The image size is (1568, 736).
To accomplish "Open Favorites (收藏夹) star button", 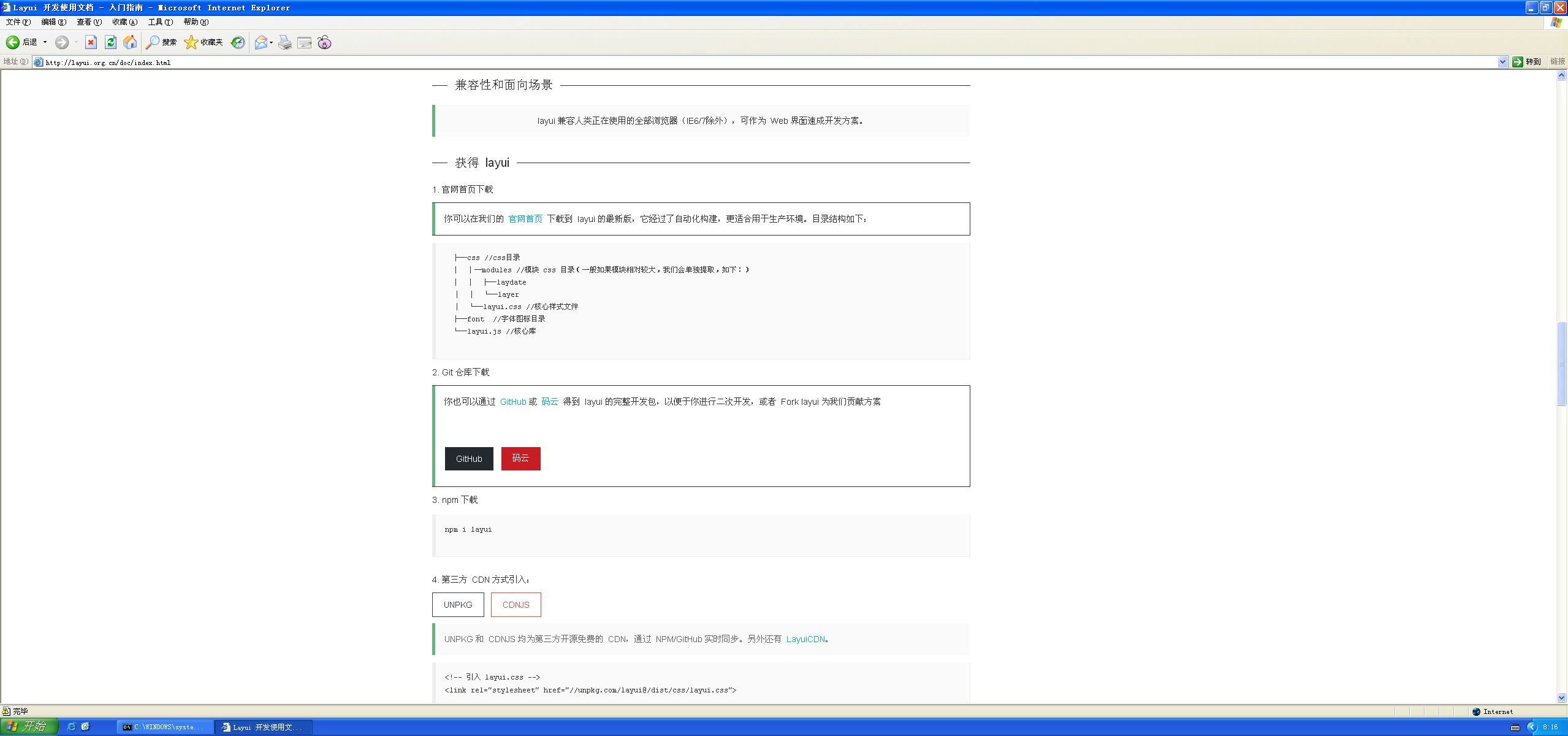I will pos(204,42).
